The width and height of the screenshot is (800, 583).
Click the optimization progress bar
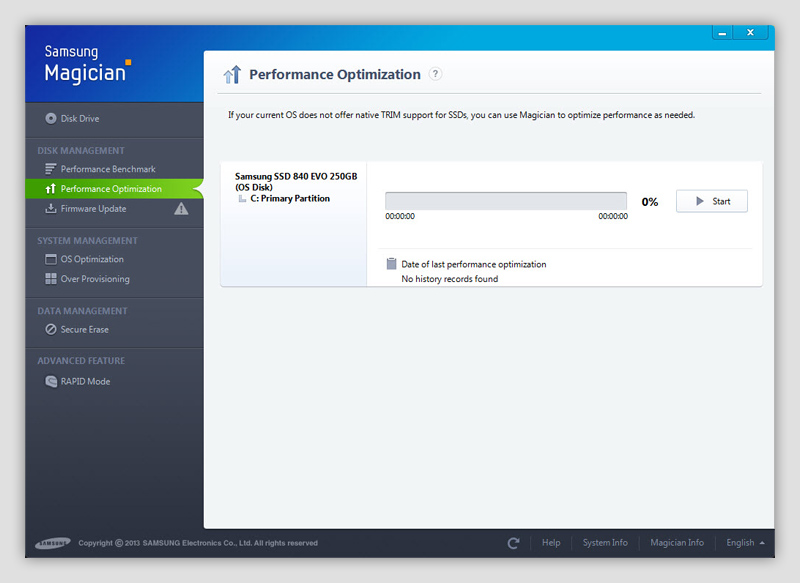point(506,201)
